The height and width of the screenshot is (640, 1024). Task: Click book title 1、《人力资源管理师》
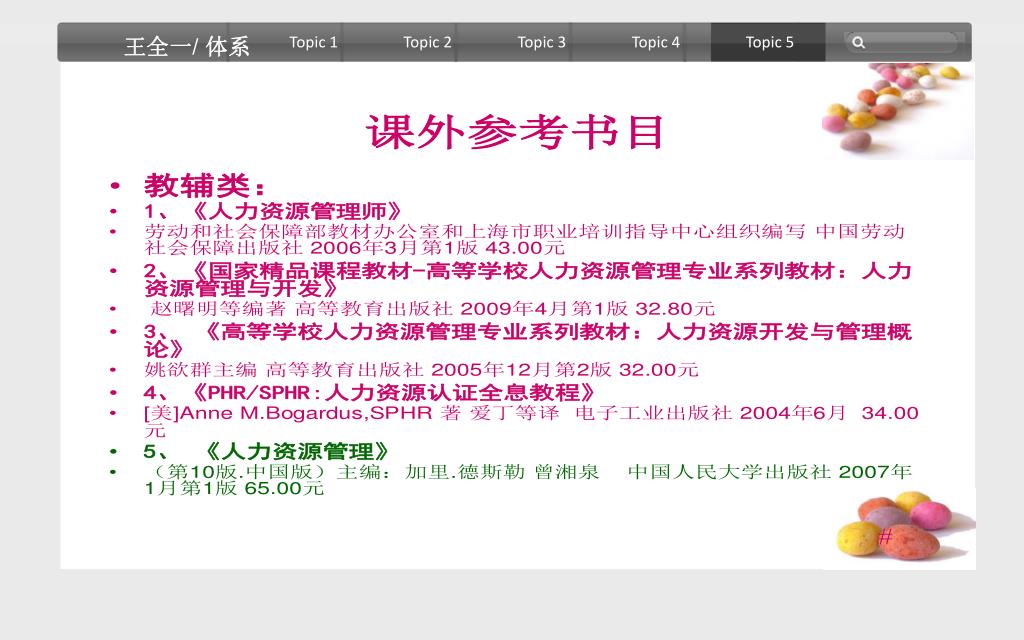(272, 212)
